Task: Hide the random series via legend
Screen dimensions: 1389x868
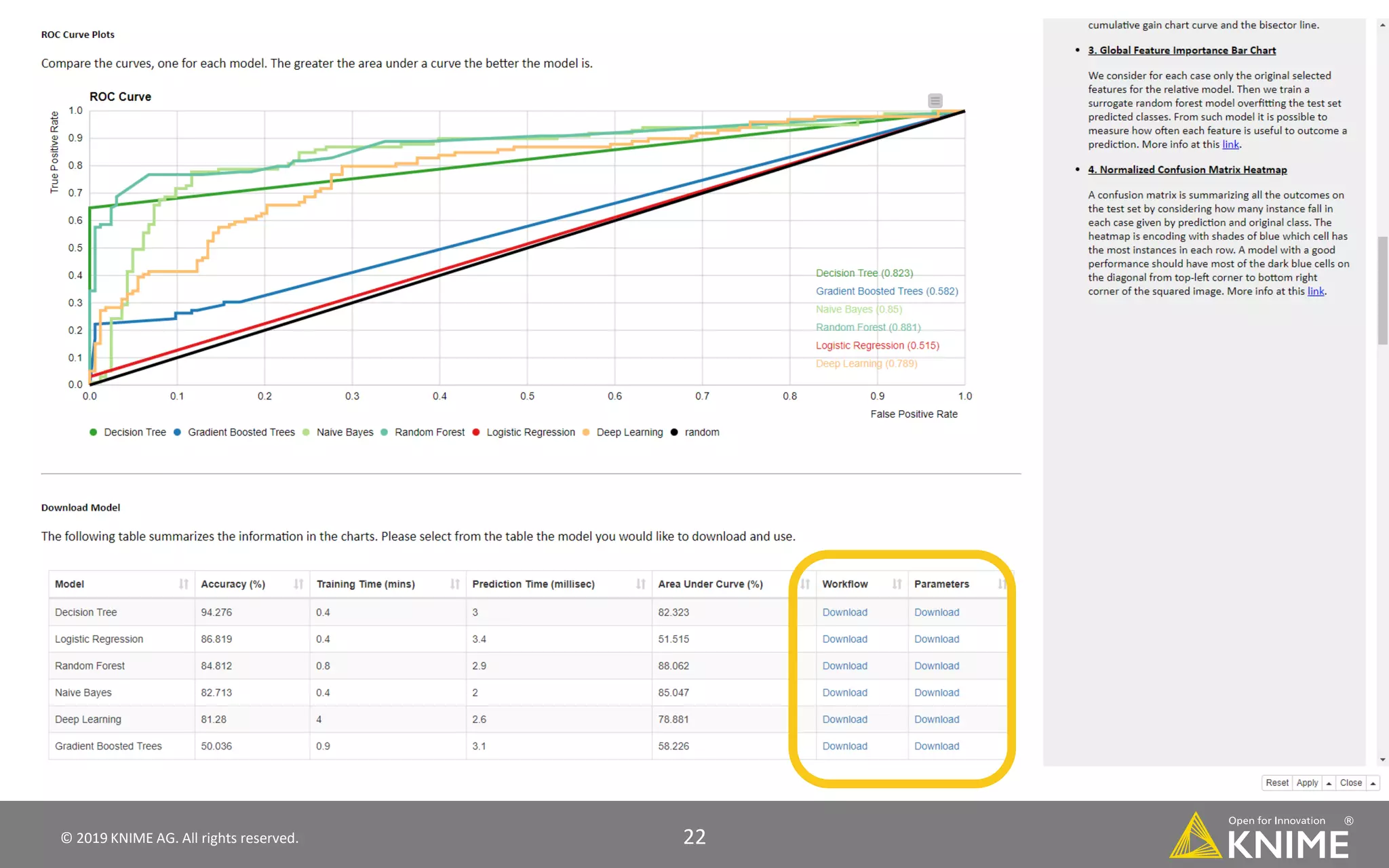Action: [701, 433]
